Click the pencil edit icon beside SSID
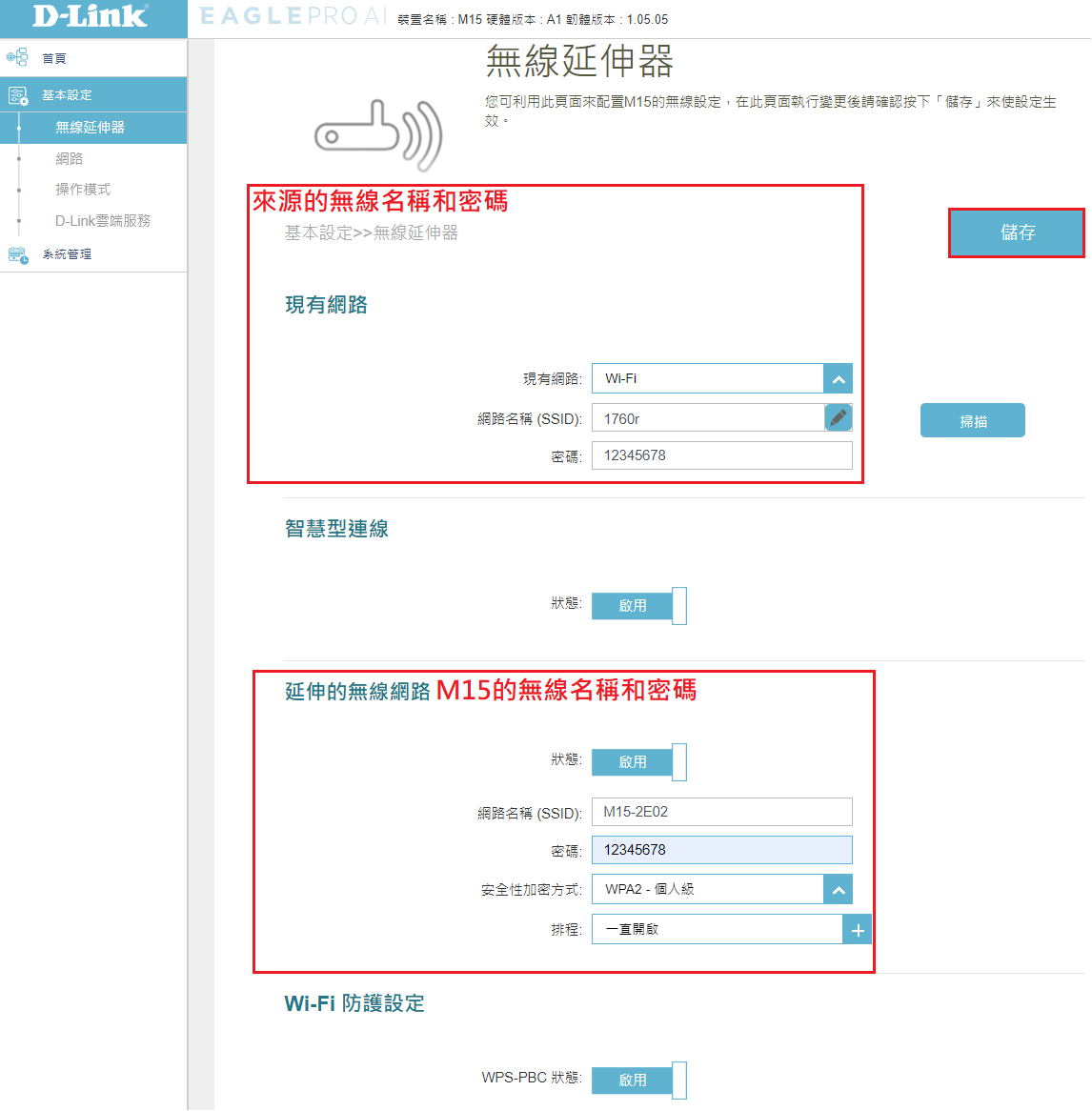 click(x=838, y=417)
